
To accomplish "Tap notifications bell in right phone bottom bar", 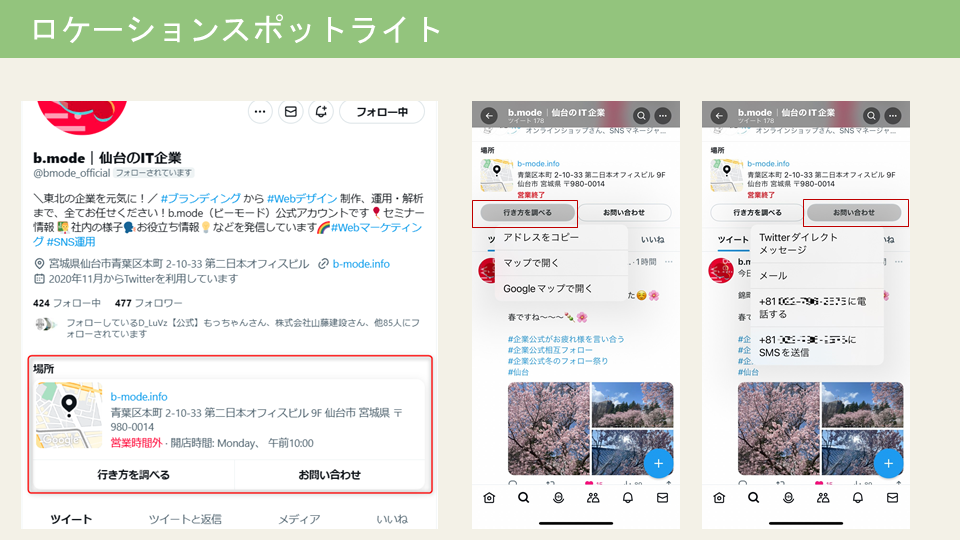I will pos(858,498).
